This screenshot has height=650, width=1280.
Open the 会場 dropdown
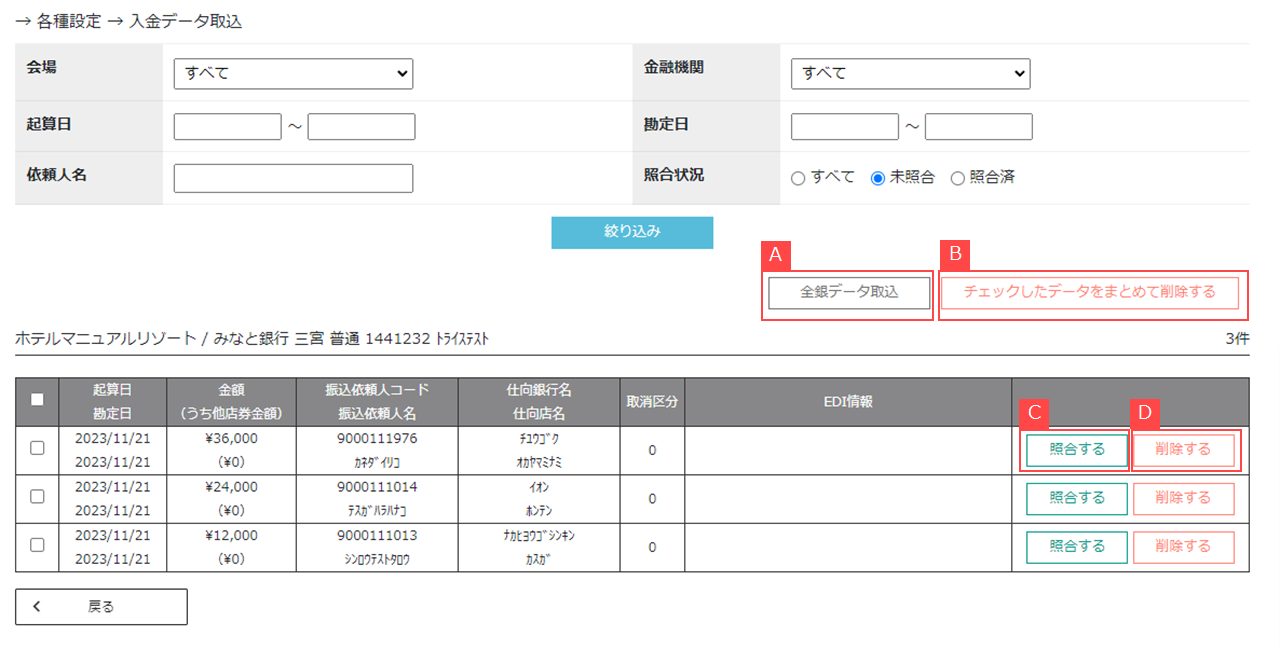click(293, 73)
